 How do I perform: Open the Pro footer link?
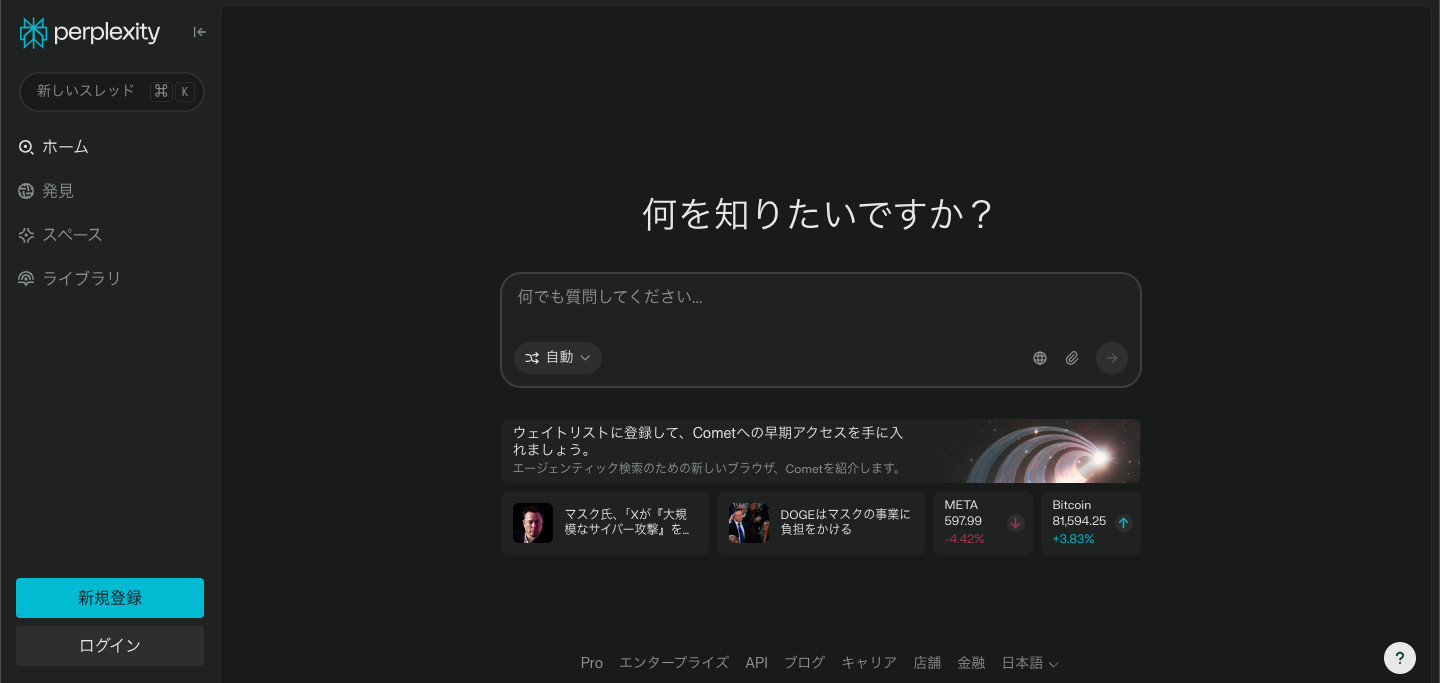(x=592, y=663)
